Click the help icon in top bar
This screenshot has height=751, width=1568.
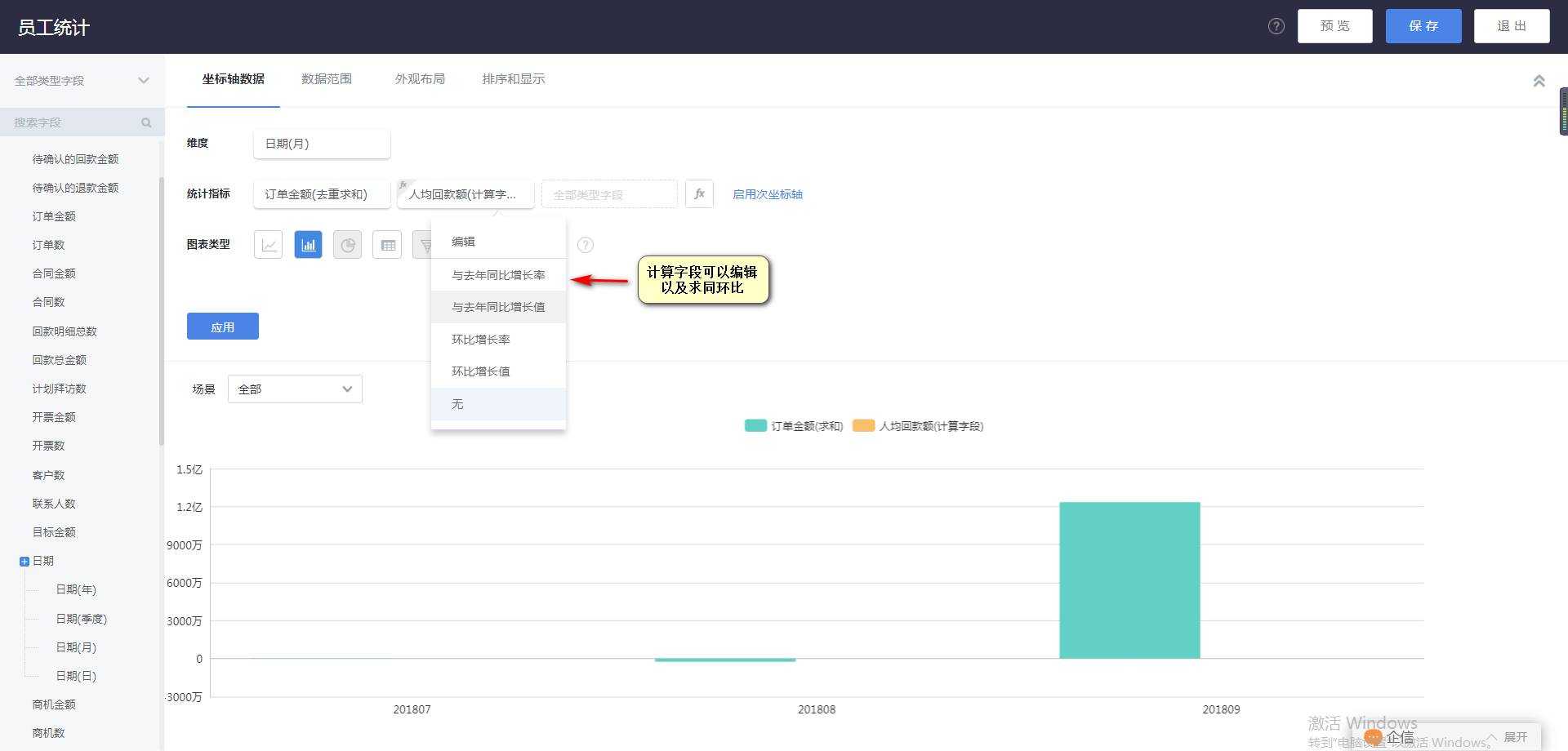tap(1276, 26)
